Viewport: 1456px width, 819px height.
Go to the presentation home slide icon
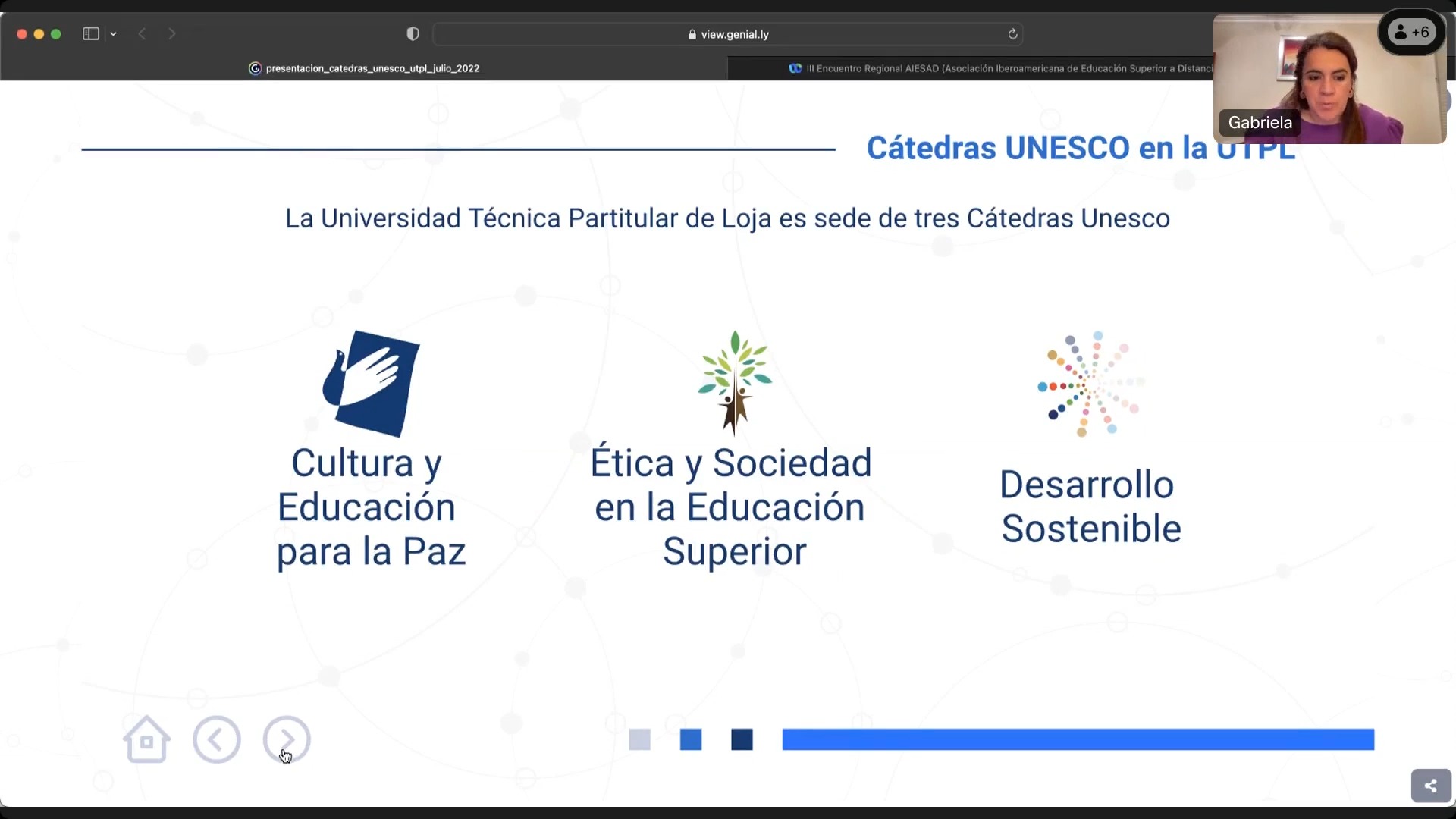click(146, 739)
